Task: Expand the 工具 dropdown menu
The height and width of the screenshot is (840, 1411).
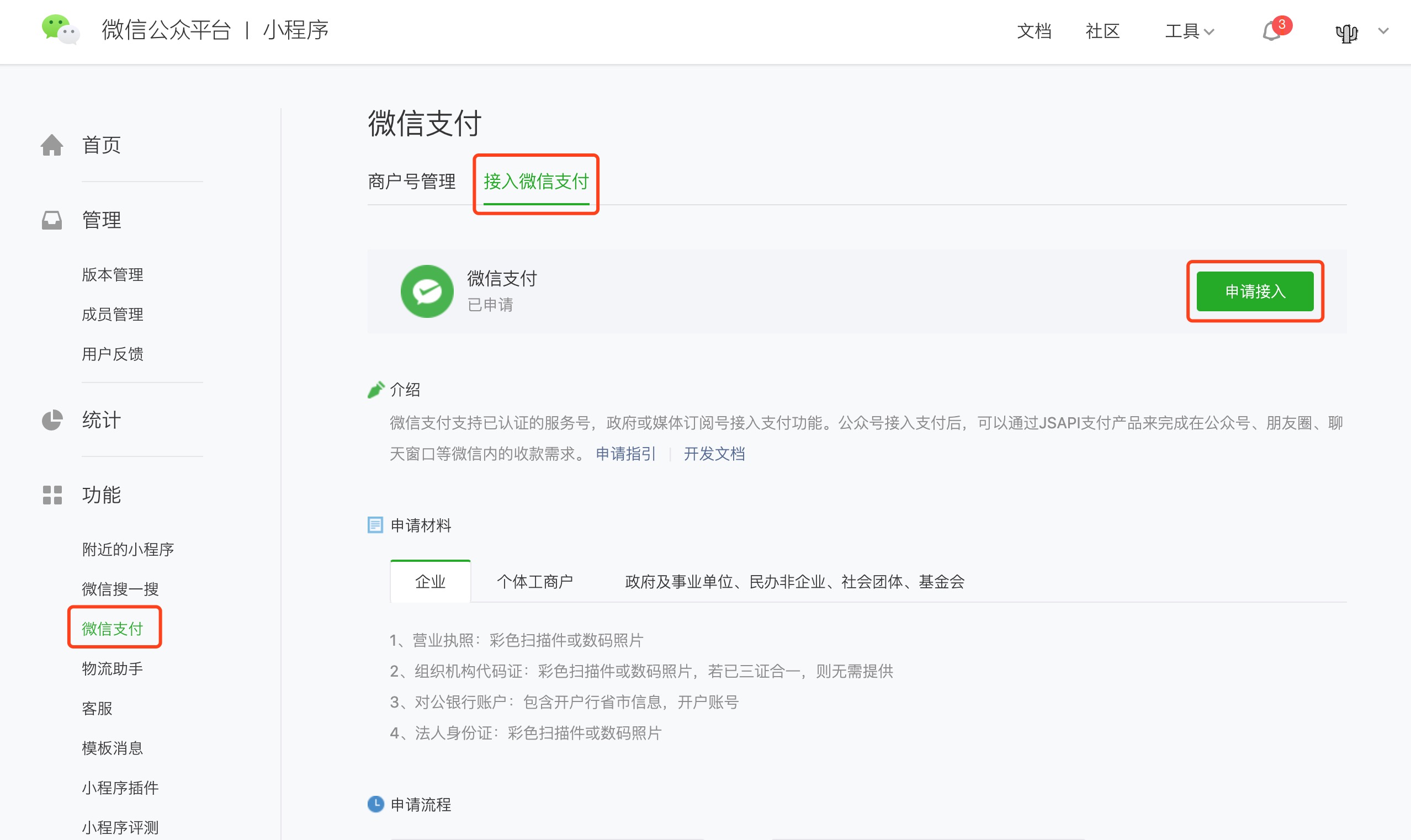Action: [1190, 31]
